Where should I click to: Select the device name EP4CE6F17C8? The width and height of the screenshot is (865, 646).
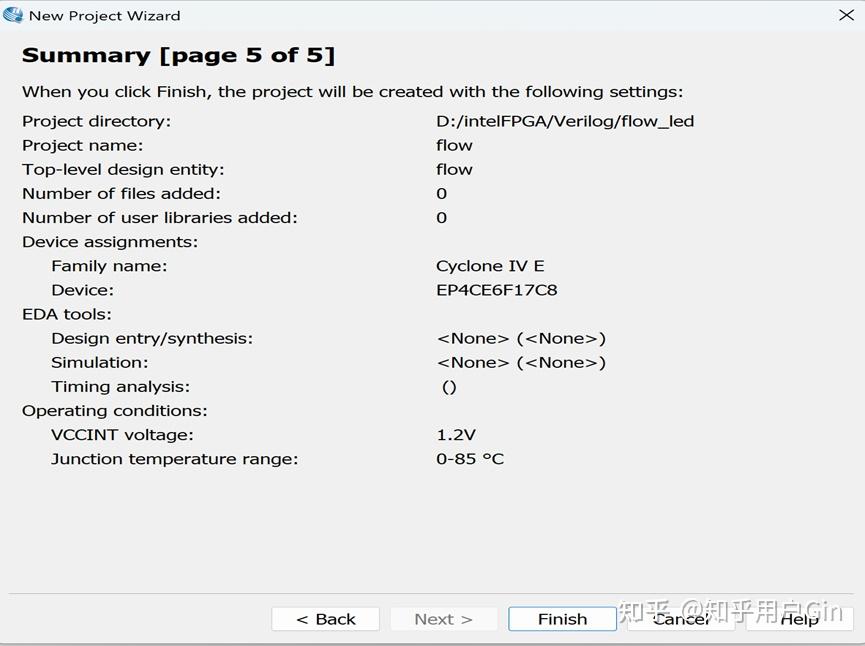click(496, 290)
